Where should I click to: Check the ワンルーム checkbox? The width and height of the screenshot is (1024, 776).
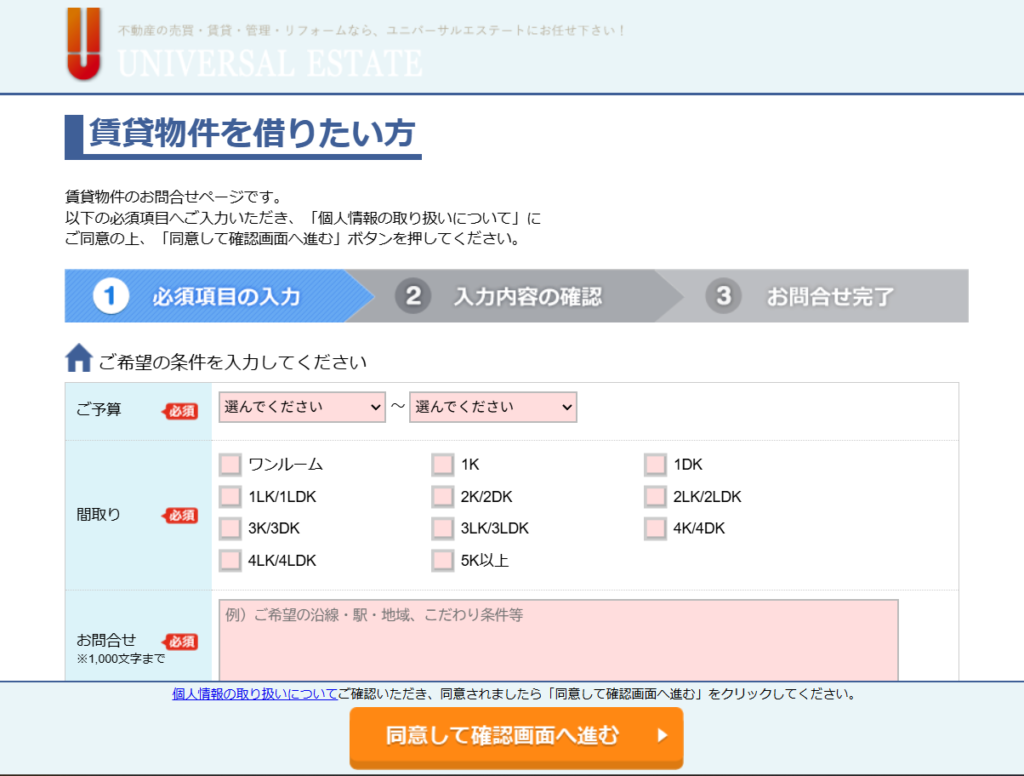(230, 465)
